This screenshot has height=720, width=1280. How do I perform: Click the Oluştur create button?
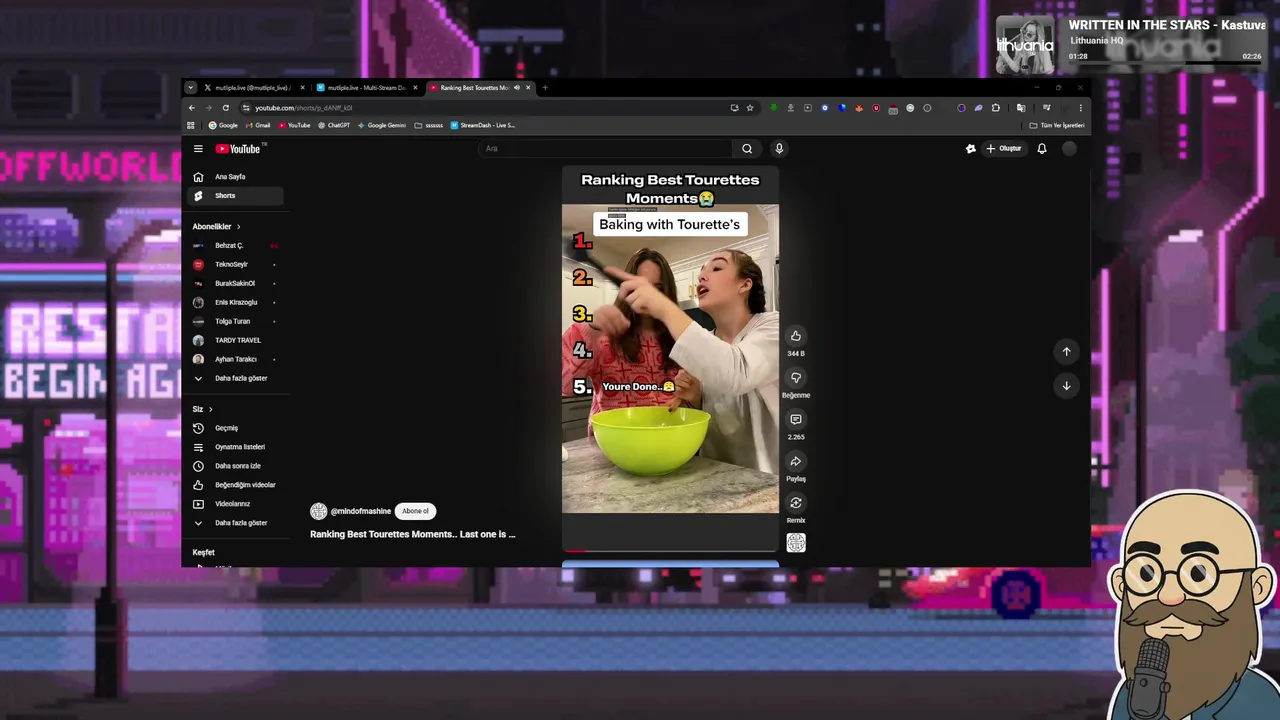coord(1004,149)
